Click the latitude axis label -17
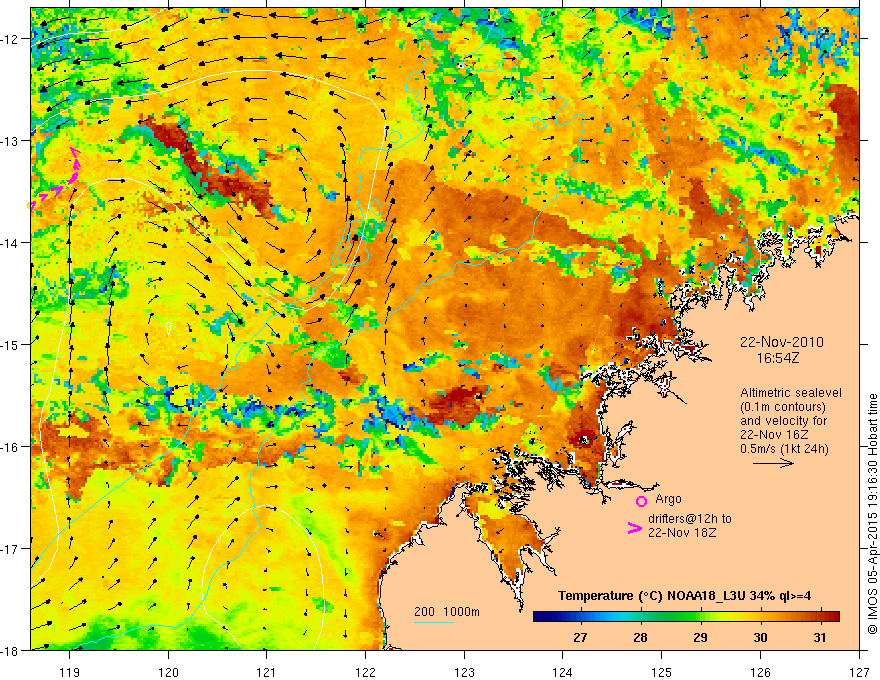This screenshot has width=880, height=680. click(11, 549)
